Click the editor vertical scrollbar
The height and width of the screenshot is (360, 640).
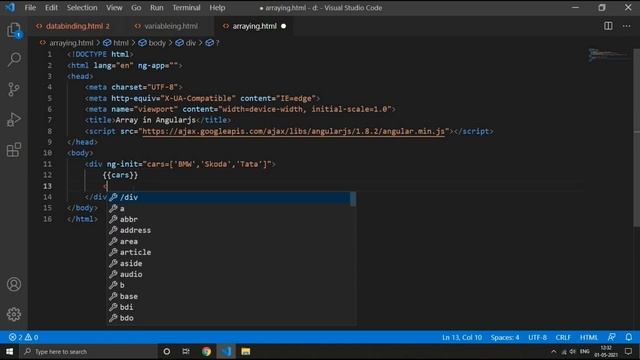point(636,137)
